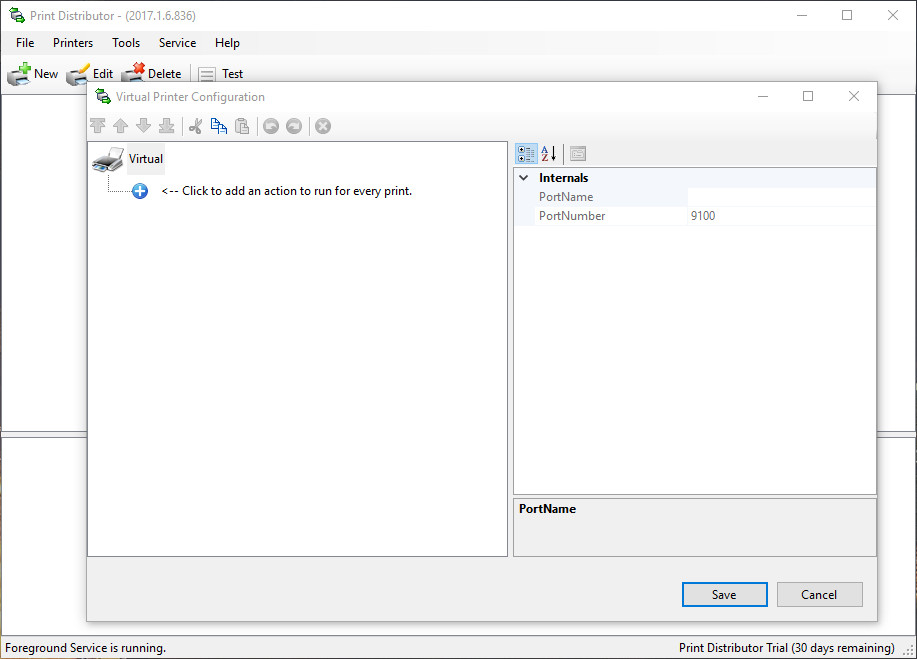This screenshot has height=659, width=917.
Task: Click the Cancel button
Action: [819, 595]
